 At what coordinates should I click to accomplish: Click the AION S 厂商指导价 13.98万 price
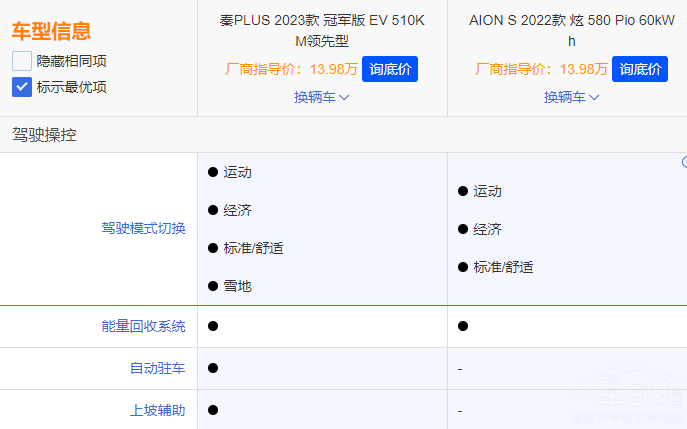[x=541, y=69]
